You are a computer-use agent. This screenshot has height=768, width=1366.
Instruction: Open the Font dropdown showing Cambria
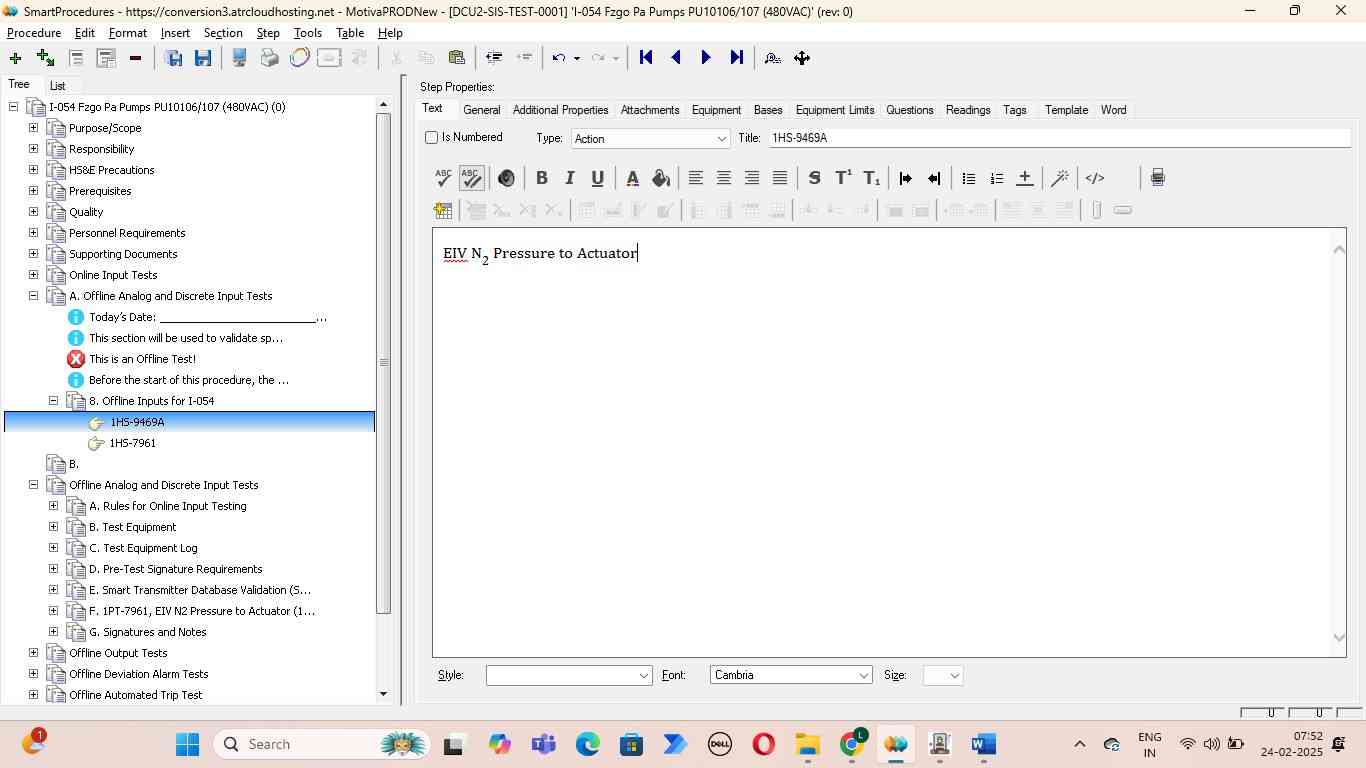point(863,676)
